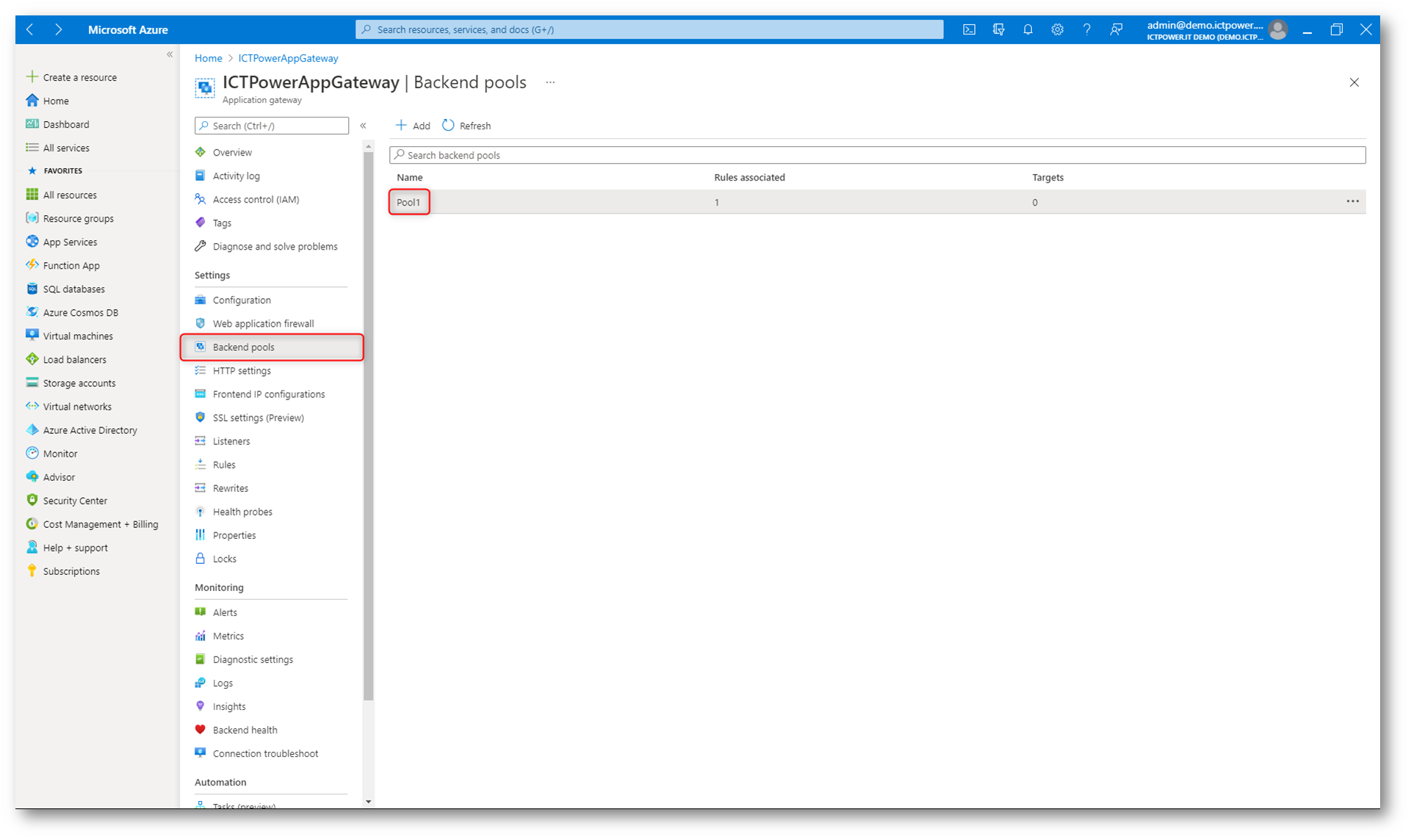The width and height of the screenshot is (1411, 840).
Task: Open the Pool1 backend pool
Action: coord(408,202)
